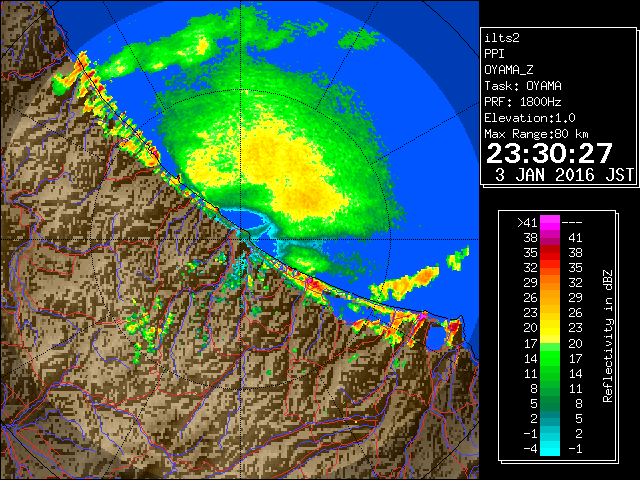The width and height of the screenshot is (640, 480).
Task: Click the radar site at the crosshair center
Action: tap(241, 240)
